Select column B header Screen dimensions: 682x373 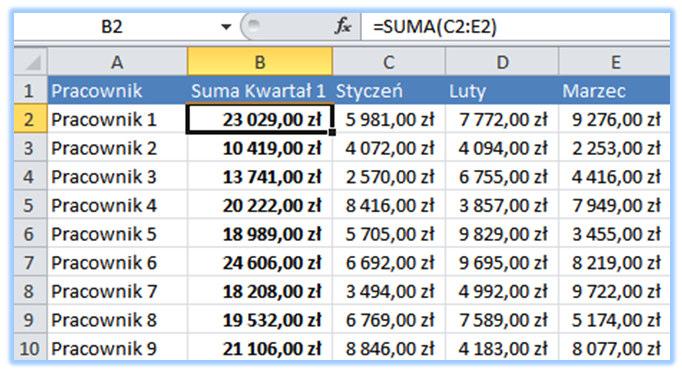[x=260, y=62]
